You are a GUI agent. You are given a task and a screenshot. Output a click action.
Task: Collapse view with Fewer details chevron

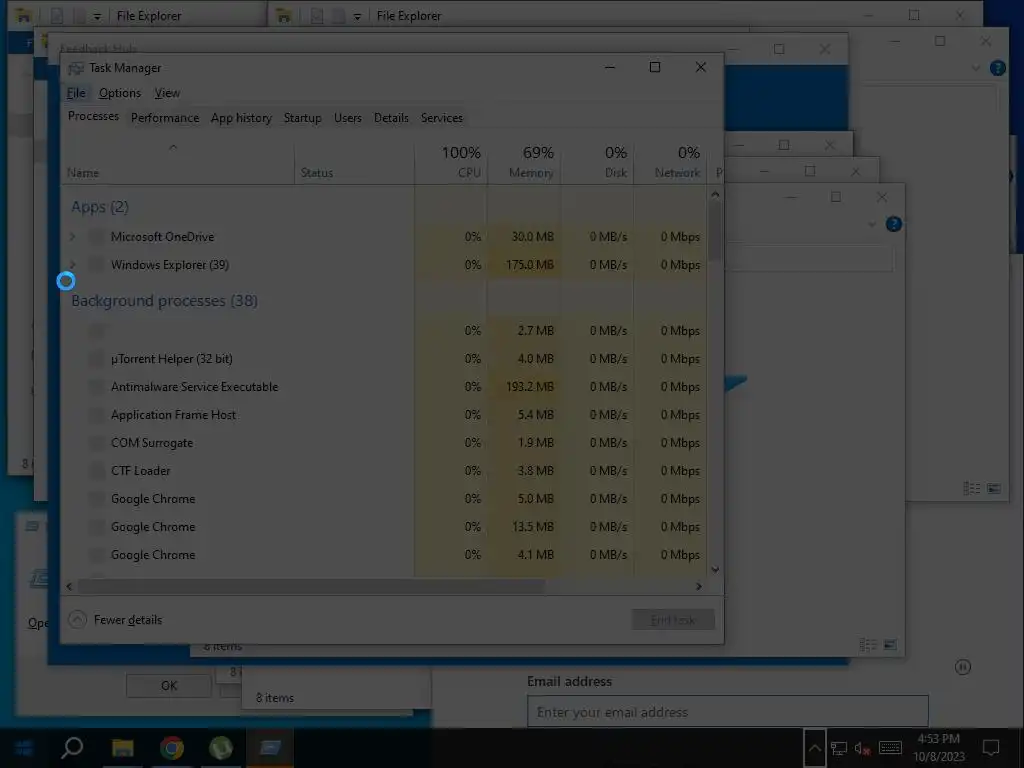coord(77,619)
